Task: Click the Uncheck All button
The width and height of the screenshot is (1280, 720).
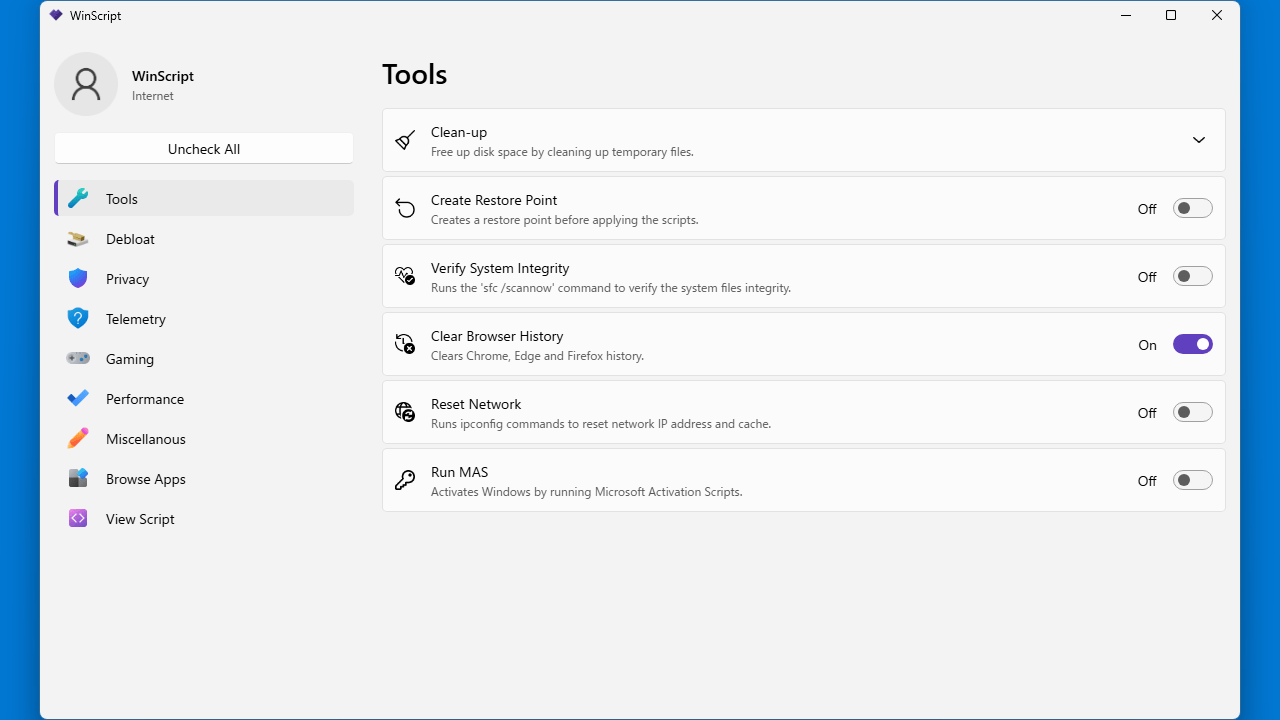Action: click(x=204, y=148)
